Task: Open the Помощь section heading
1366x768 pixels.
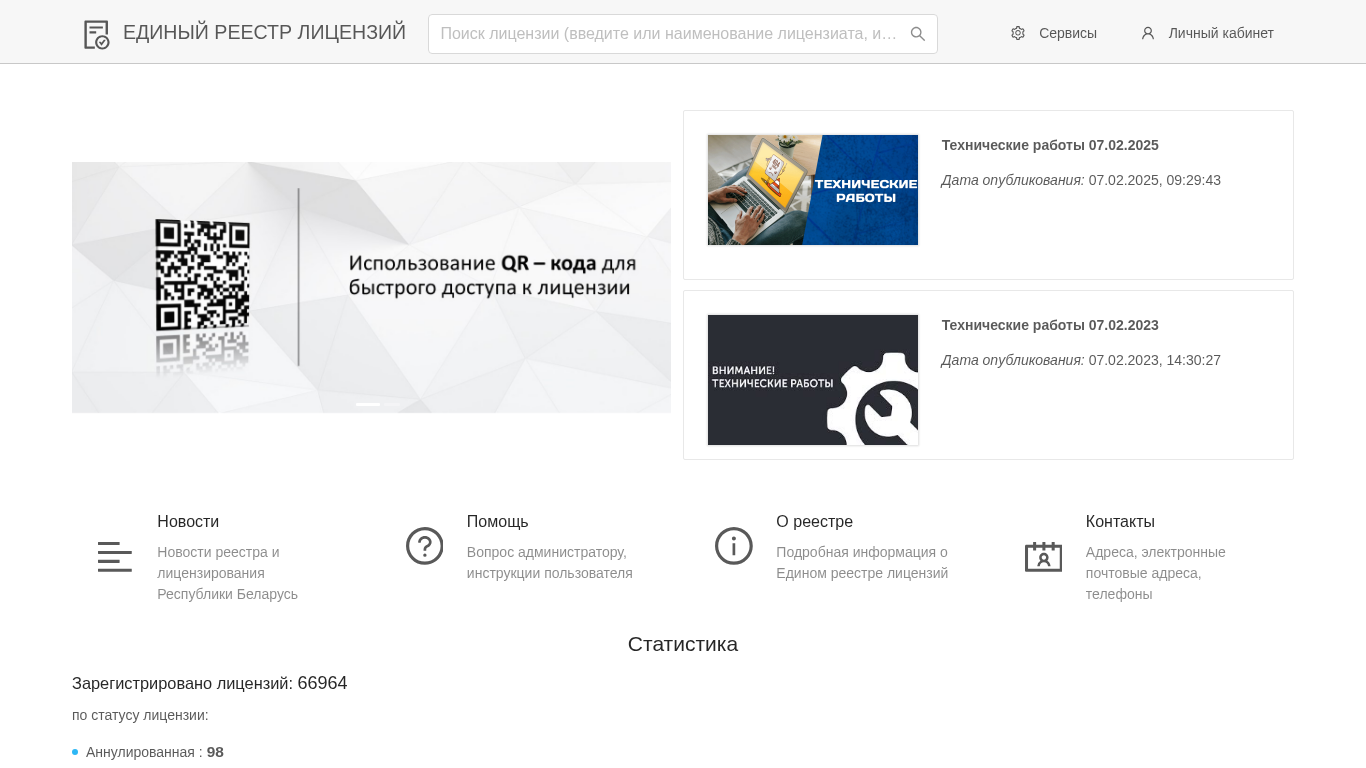Action: click(x=497, y=522)
